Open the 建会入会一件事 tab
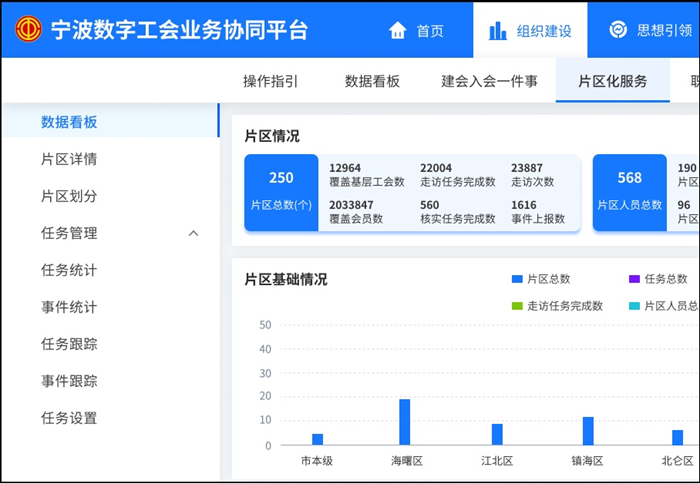The height and width of the screenshot is (484, 700). [489, 82]
